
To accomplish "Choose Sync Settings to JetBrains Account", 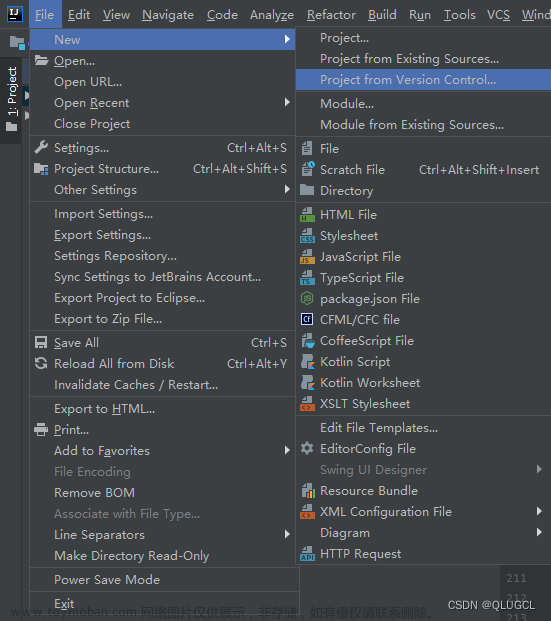I will click(162, 277).
